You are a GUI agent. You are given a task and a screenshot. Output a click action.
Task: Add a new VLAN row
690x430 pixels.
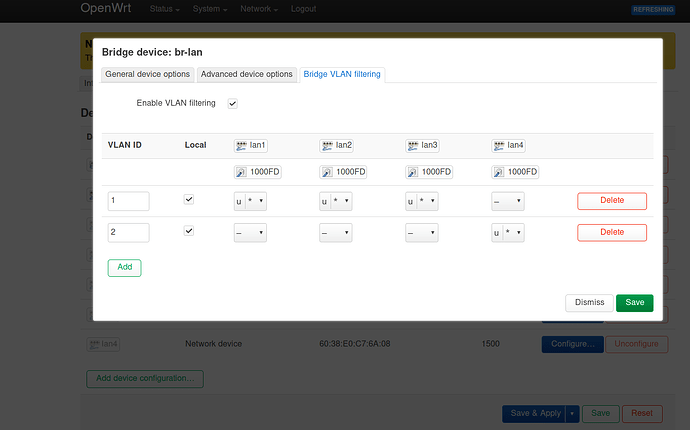tap(125, 268)
